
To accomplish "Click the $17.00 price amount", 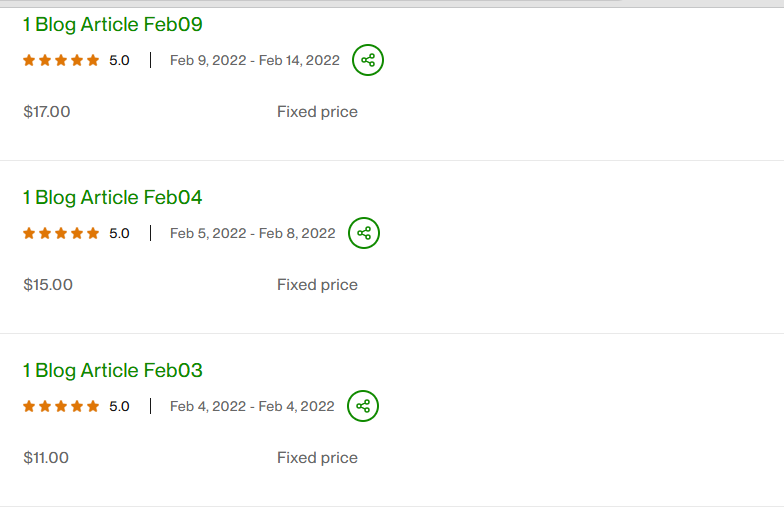I will (47, 112).
